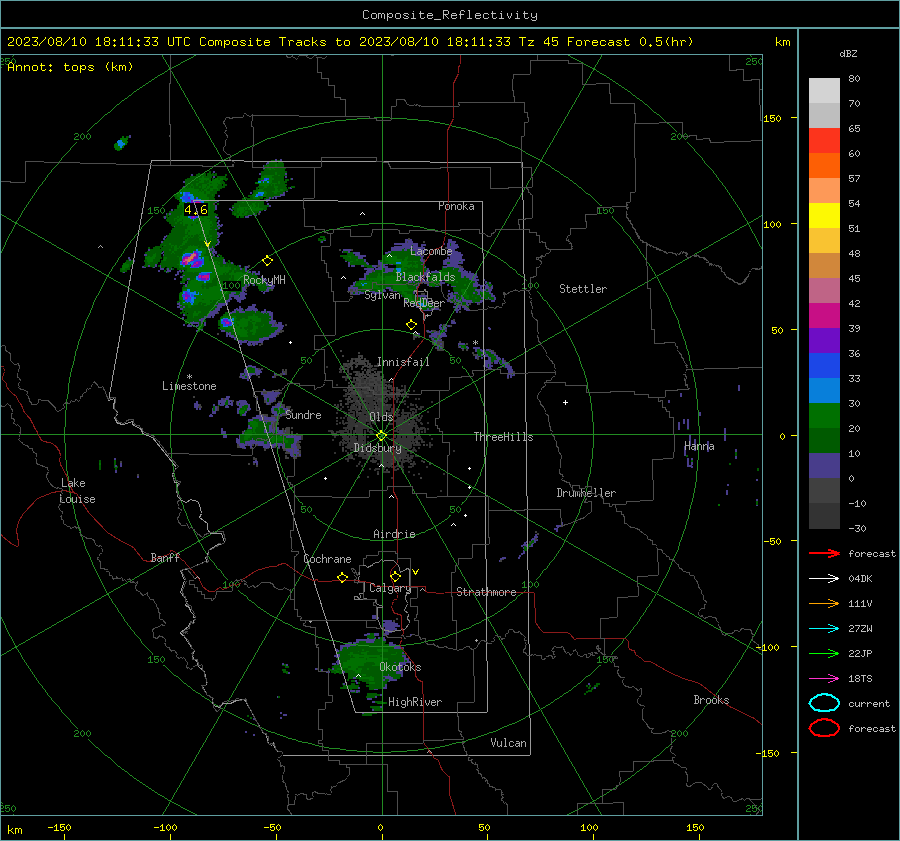Click the Sylvan label
Viewport: 900px width, 841px height.
tap(382, 295)
